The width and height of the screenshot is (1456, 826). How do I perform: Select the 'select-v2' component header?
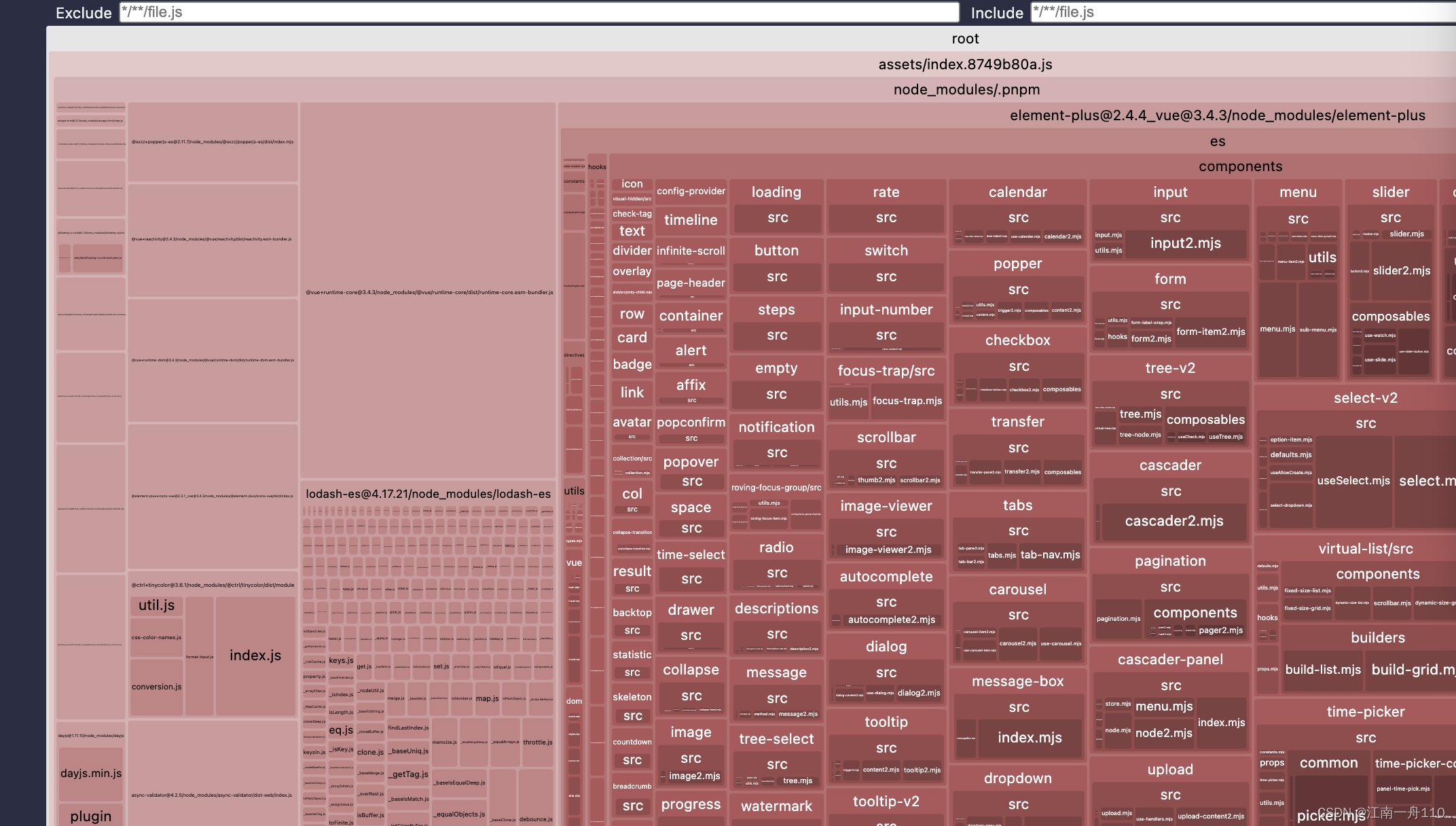click(1365, 398)
